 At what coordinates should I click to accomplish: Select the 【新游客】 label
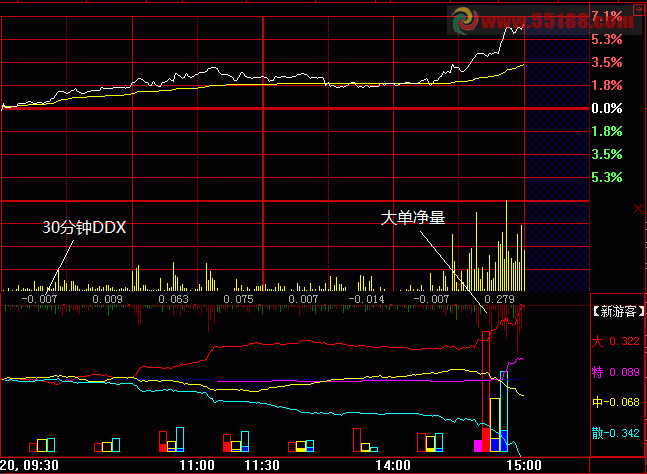[618, 311]
